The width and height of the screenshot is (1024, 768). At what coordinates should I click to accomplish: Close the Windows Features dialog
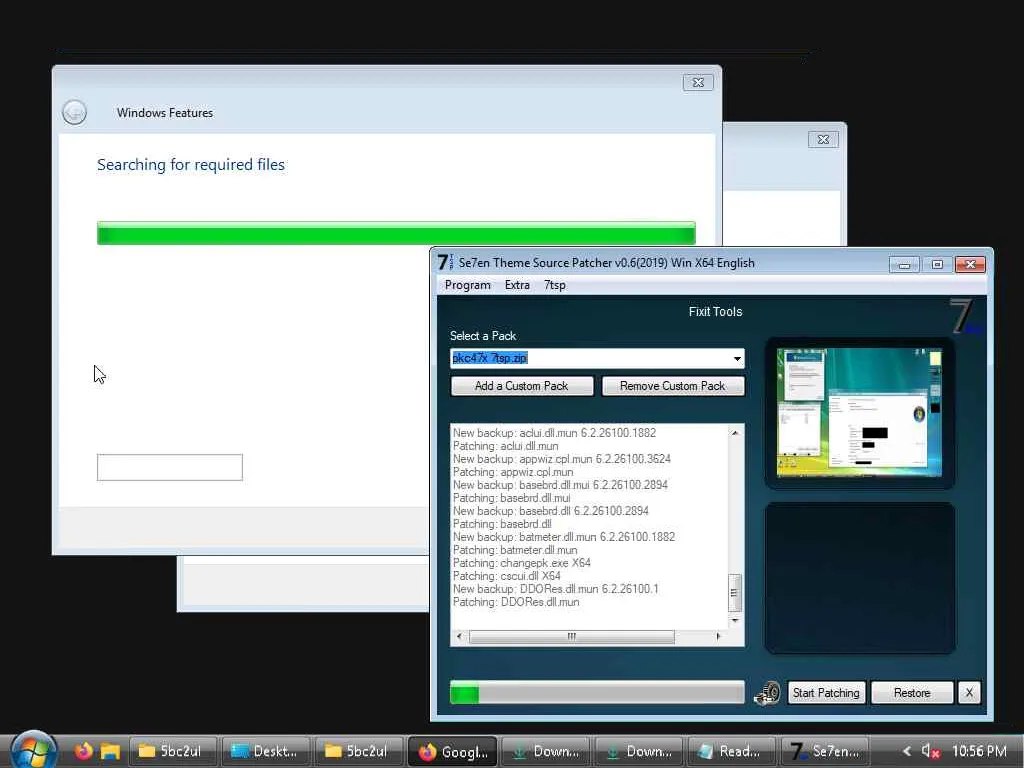(698, 82)
